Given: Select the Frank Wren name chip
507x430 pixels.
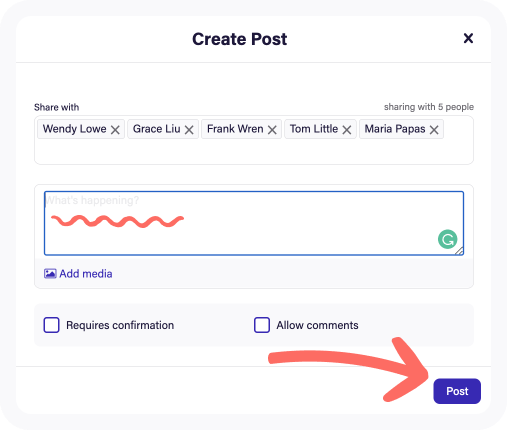Looking at the screenshot, I should click(241, 129).
